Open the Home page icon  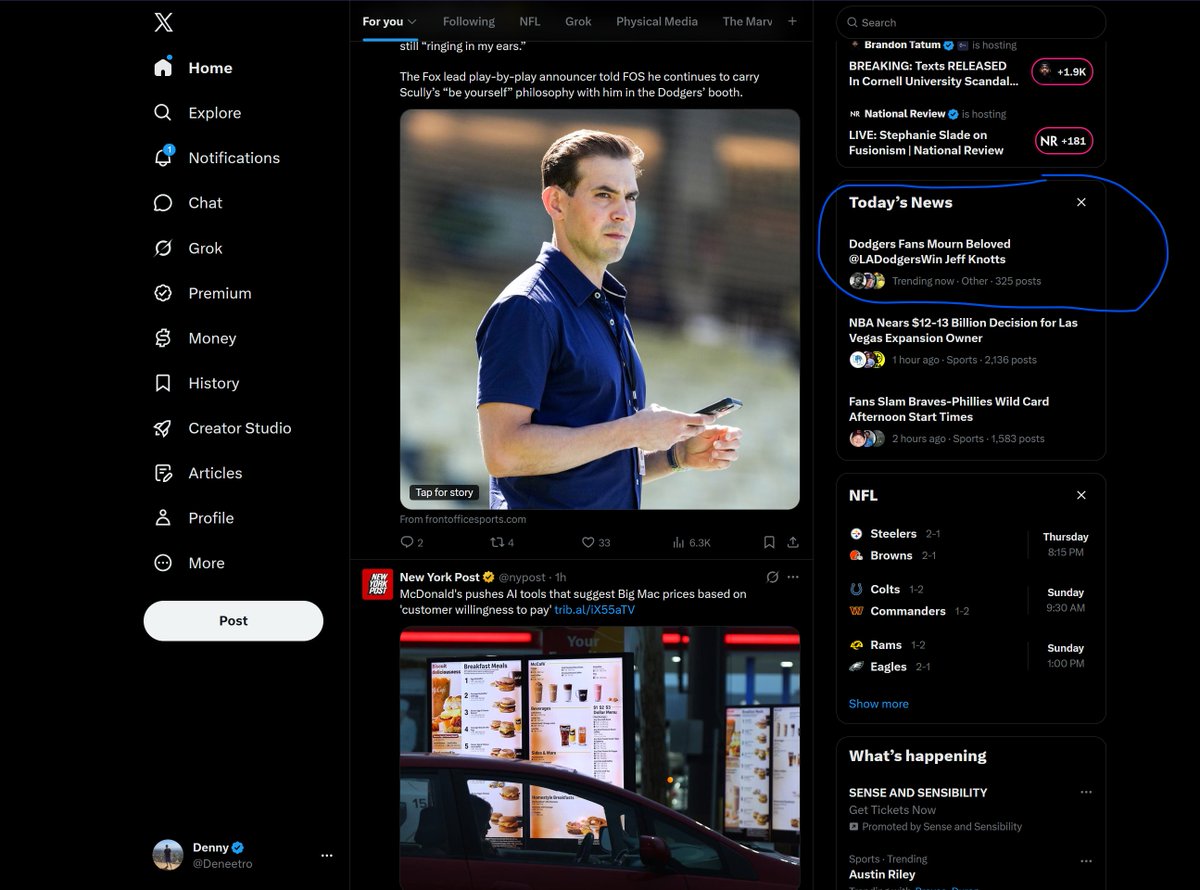coord(163,67)
